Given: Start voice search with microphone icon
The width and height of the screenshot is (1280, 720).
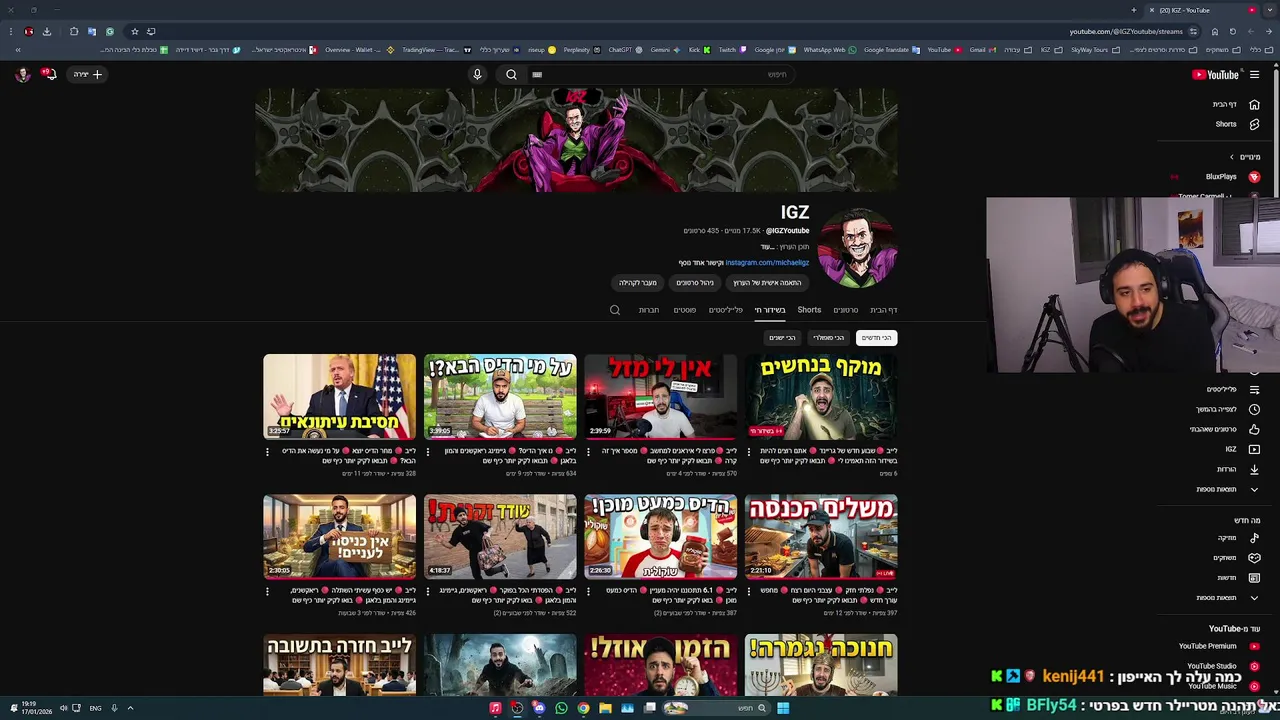Looking at the screenshot, I should 477,74.
